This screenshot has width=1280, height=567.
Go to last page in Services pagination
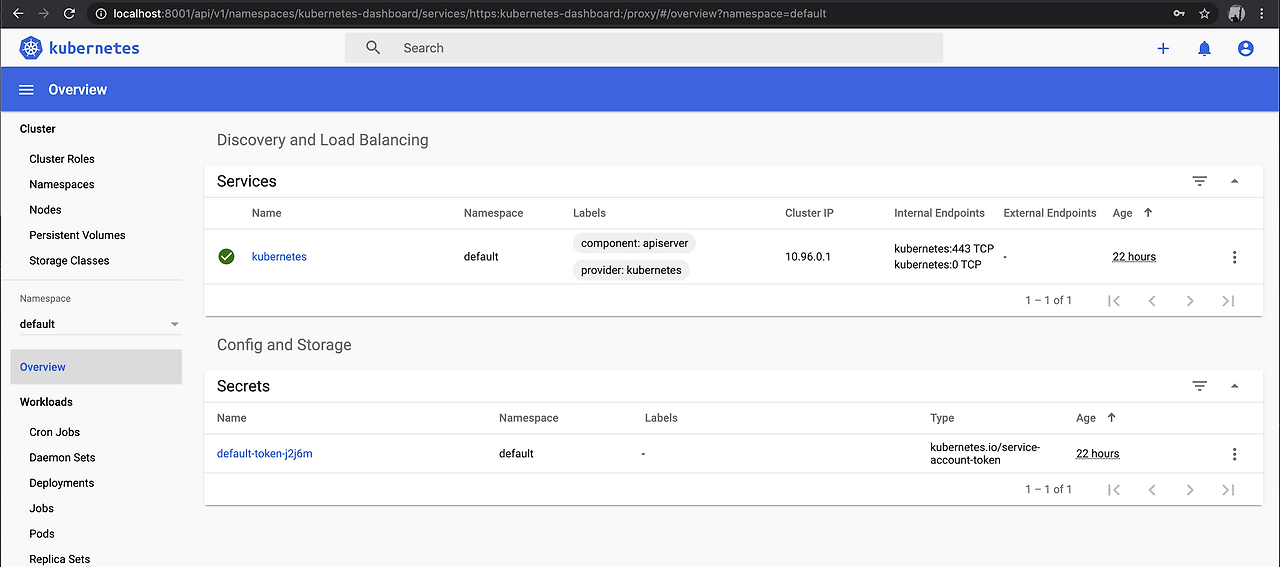click(1228, 301)
